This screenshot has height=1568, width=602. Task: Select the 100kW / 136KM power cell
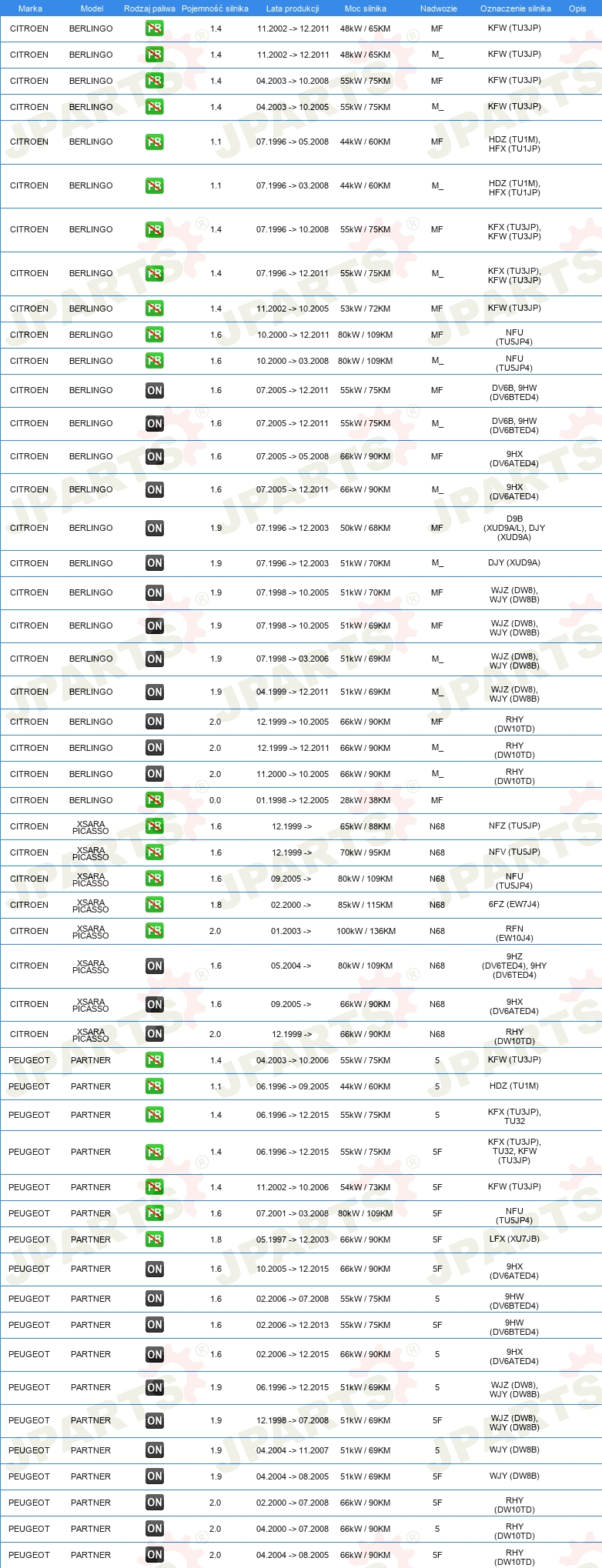366,931
